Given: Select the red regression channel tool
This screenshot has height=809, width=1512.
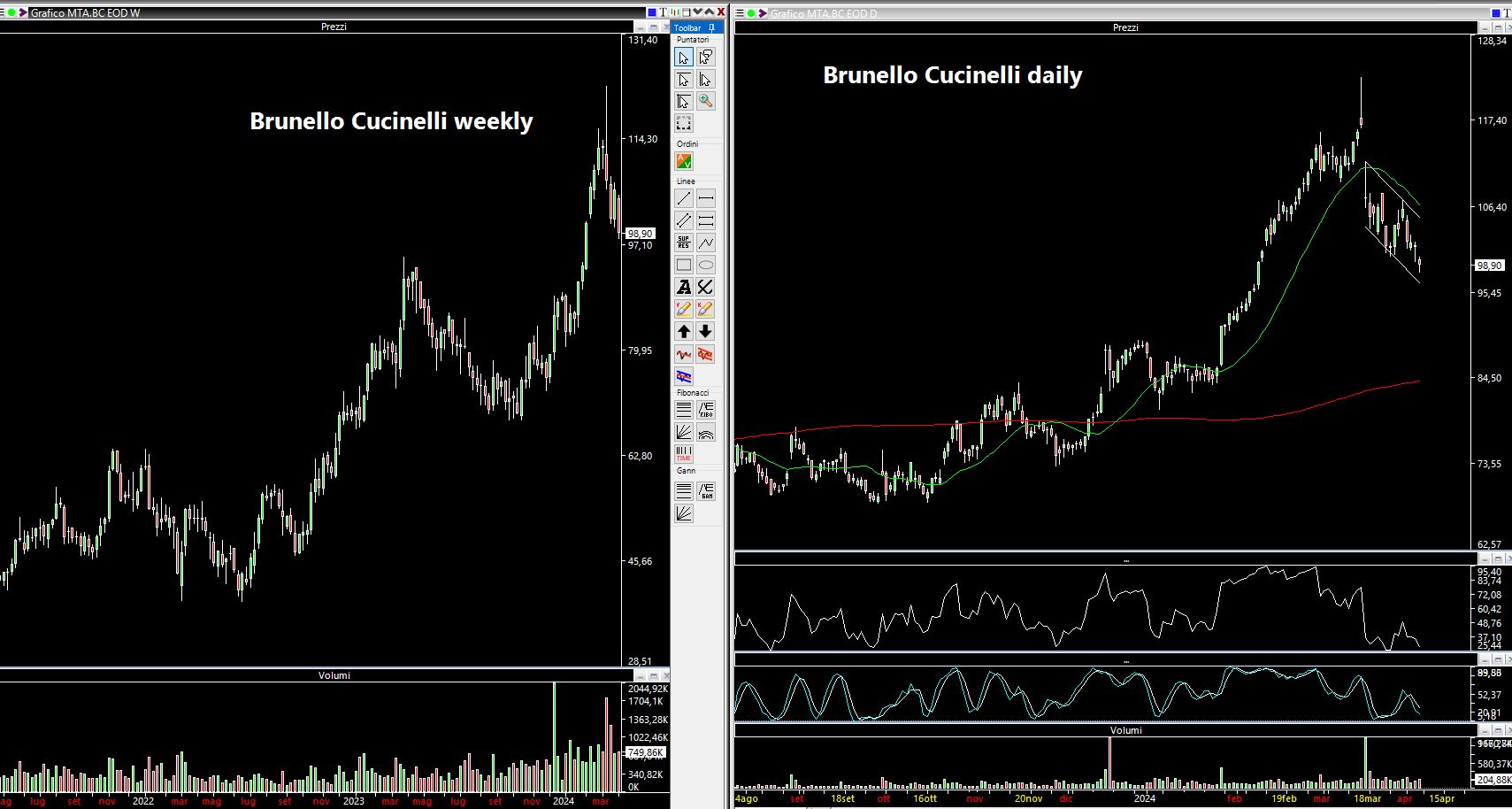Looking at the screenshot, I should 706,354.
